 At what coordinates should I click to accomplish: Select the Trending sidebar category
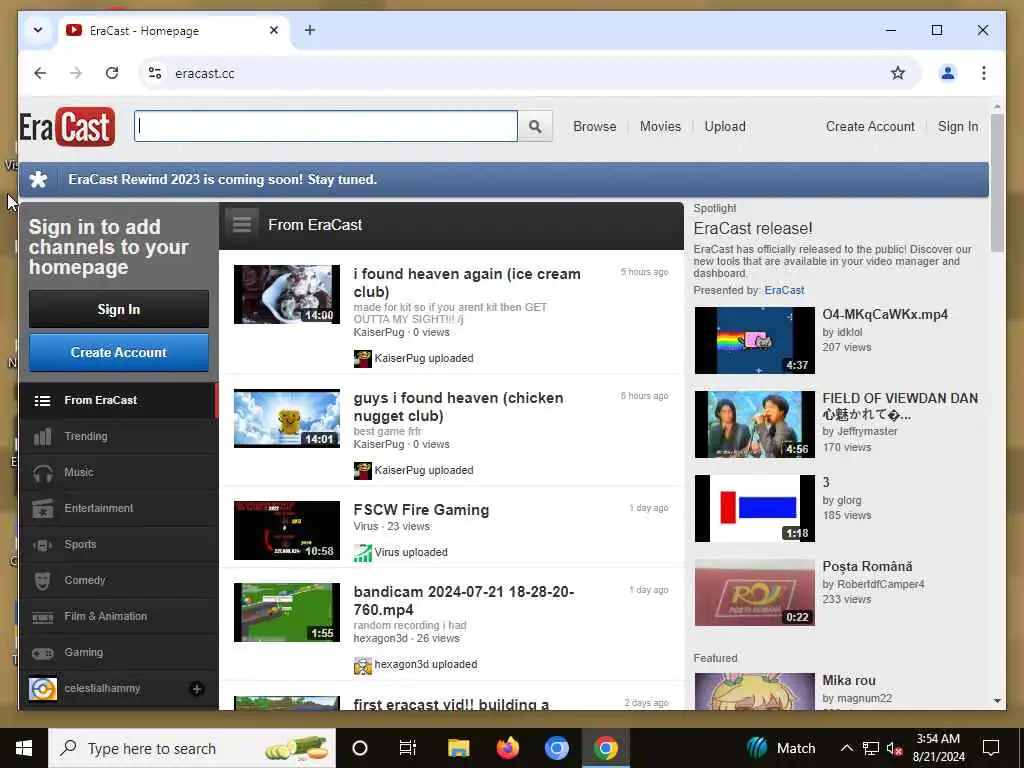[118, 436]
